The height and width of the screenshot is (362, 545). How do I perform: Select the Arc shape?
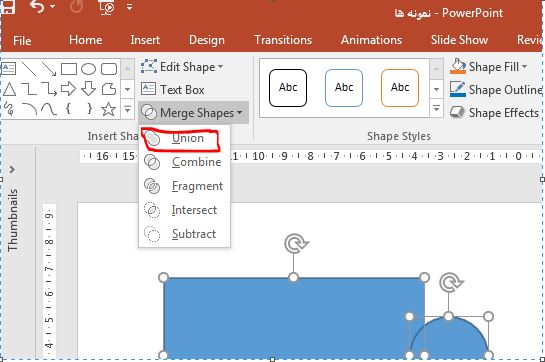[x=29, y=109]
